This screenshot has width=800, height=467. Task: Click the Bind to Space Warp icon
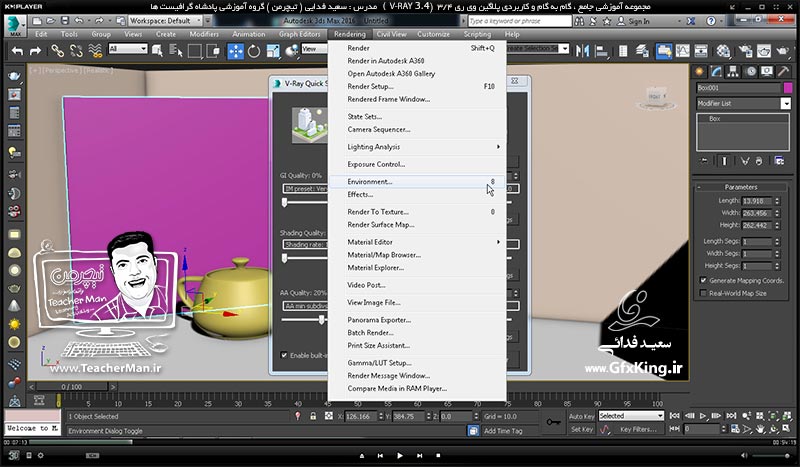tap(95, 51)
